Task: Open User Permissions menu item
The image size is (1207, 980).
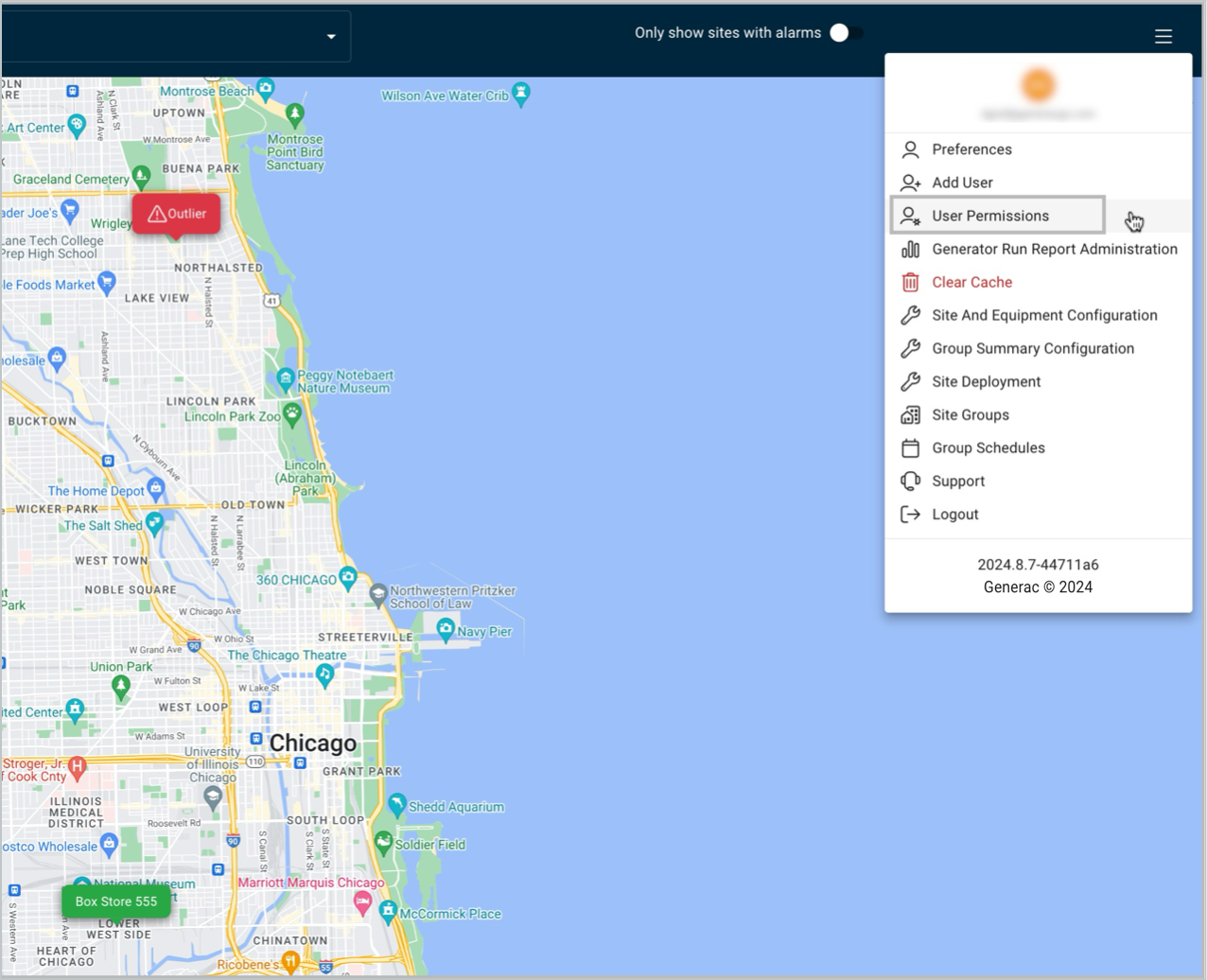Action: point(989,216)
